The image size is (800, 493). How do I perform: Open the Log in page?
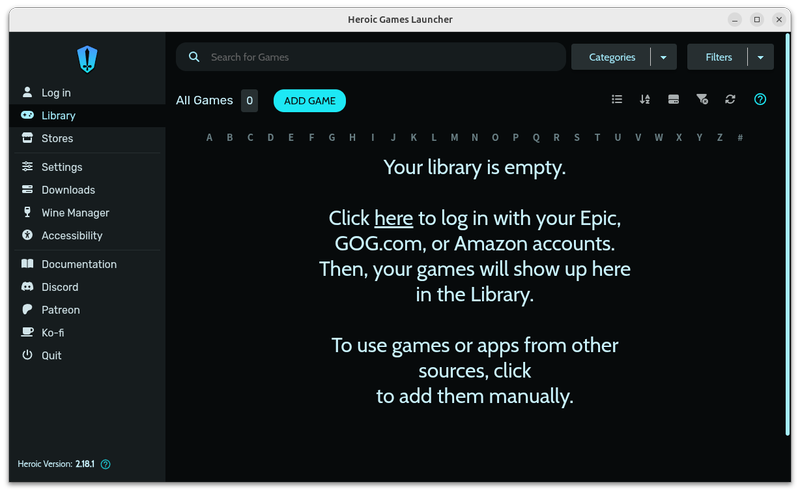click(x=87, y=92)
